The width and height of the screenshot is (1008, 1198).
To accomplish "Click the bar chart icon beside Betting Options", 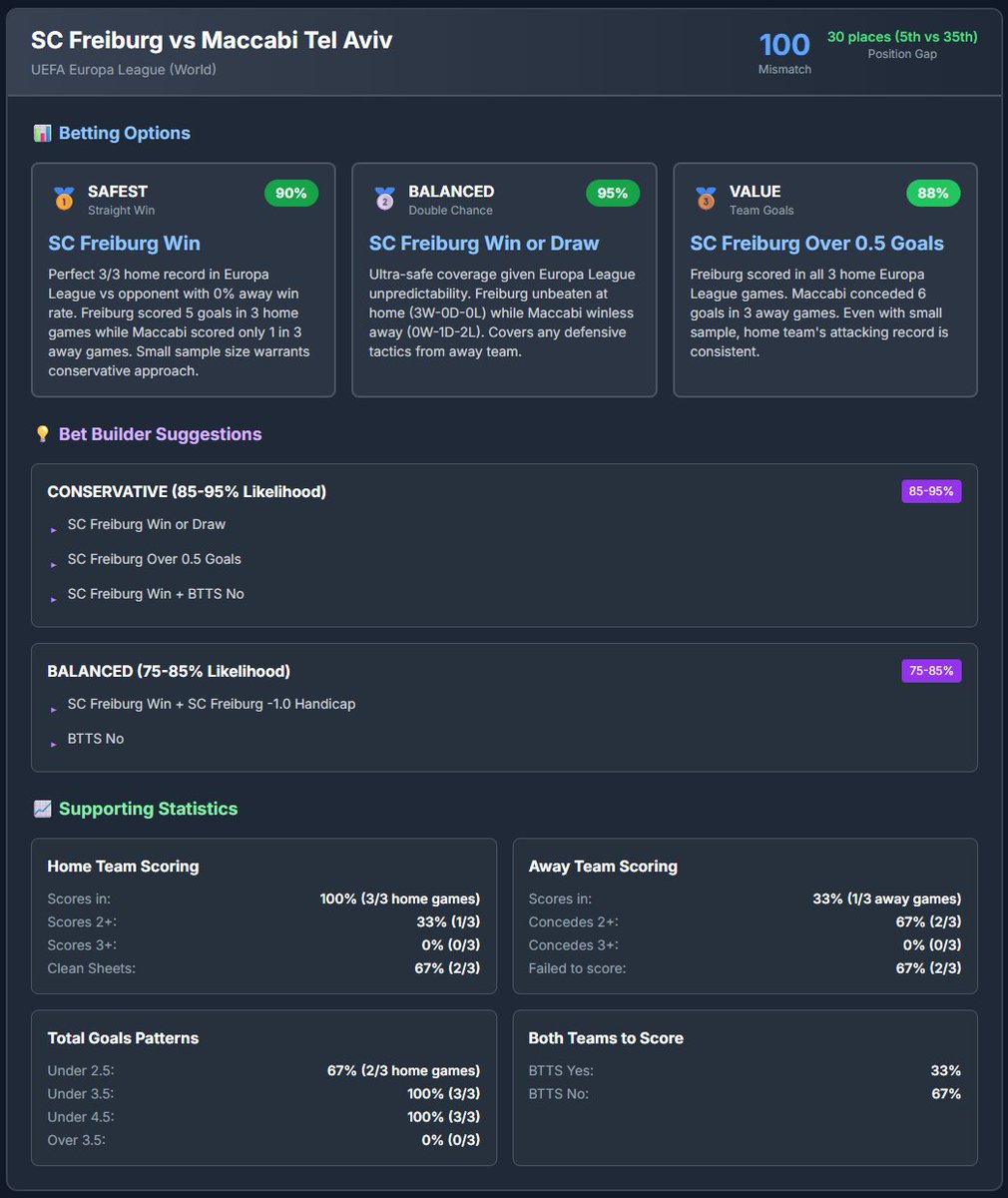I will tap(42, 133).
